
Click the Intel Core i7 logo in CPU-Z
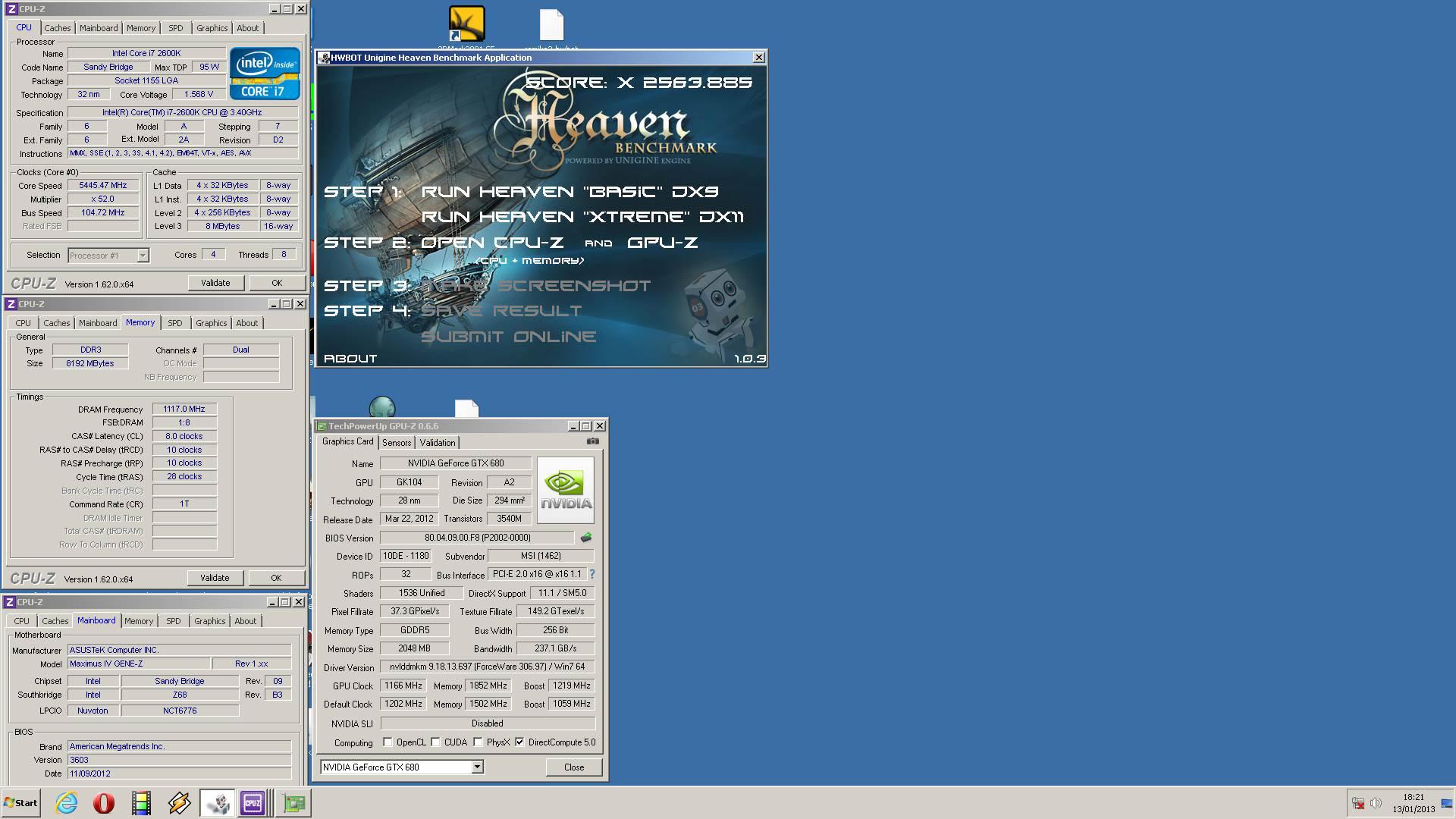265,74
